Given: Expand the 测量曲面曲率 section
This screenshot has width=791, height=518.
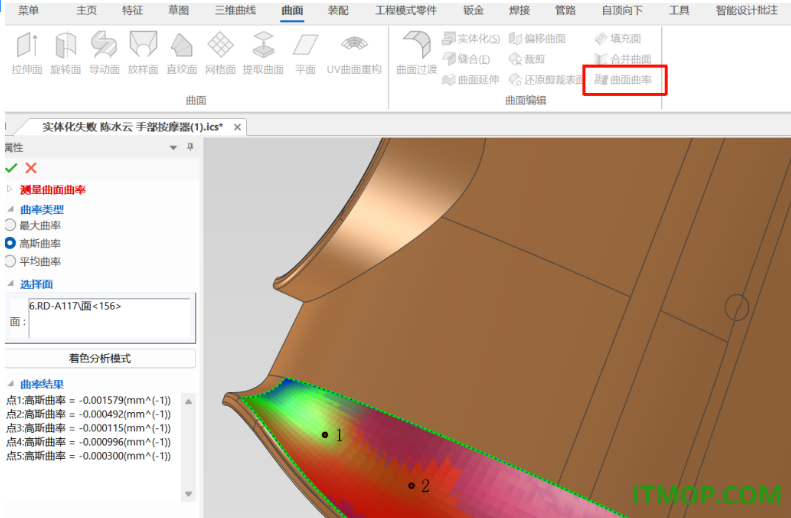Looking at the screenshot, I should point(10,189).
